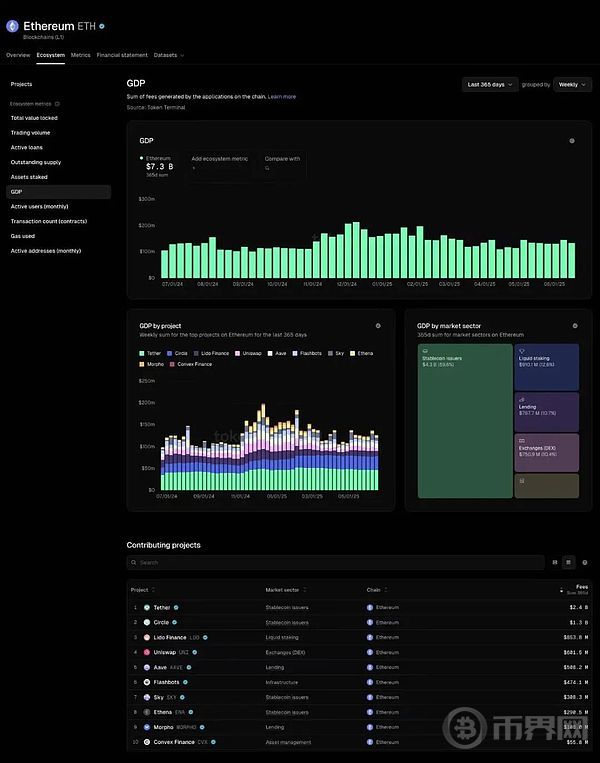Click the Exchanges (DEX) treemap tile
The height and width of the screenshot is (763, 600).
[x=546, y=453]
